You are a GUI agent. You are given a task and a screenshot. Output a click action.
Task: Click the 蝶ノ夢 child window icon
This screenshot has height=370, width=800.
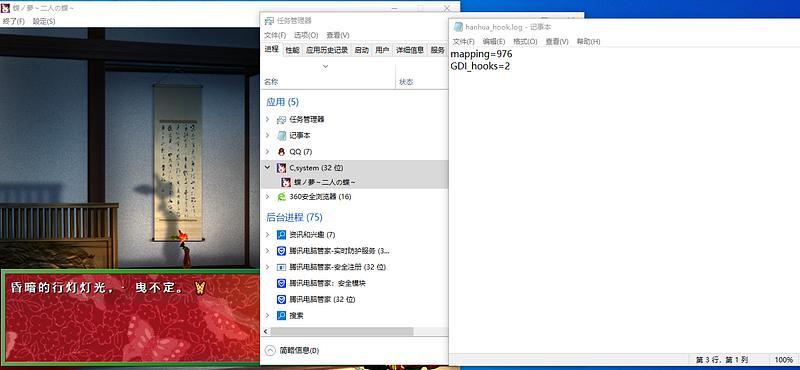tap(286, 182)
